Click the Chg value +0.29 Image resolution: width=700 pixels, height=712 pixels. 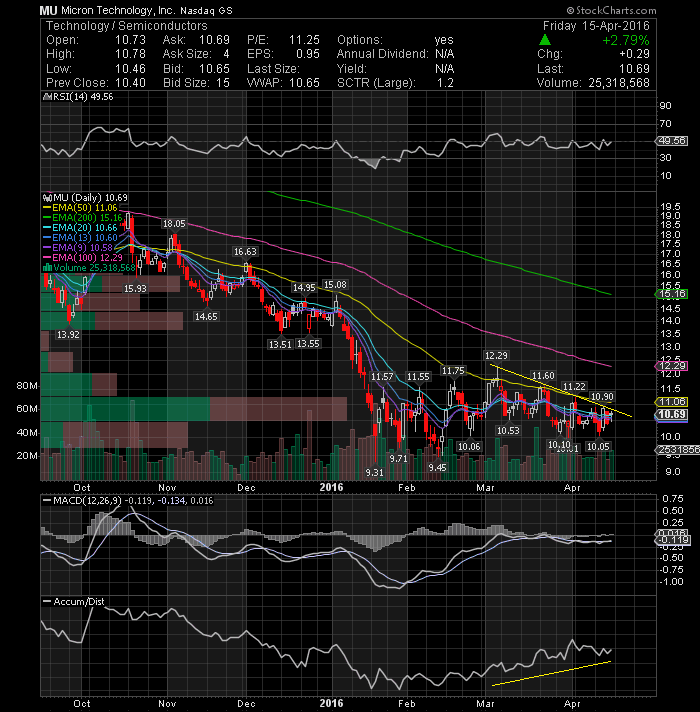point(634,54)
